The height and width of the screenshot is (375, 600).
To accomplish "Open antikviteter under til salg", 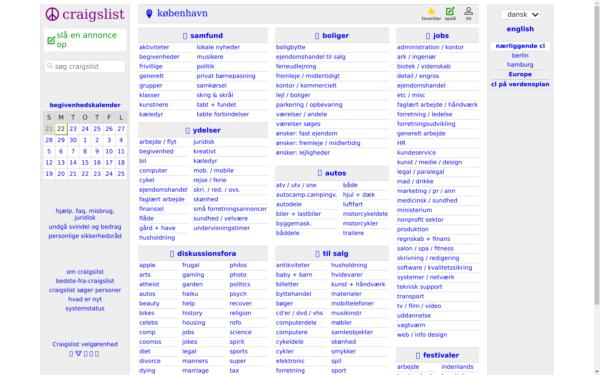I will pos(293,266).
